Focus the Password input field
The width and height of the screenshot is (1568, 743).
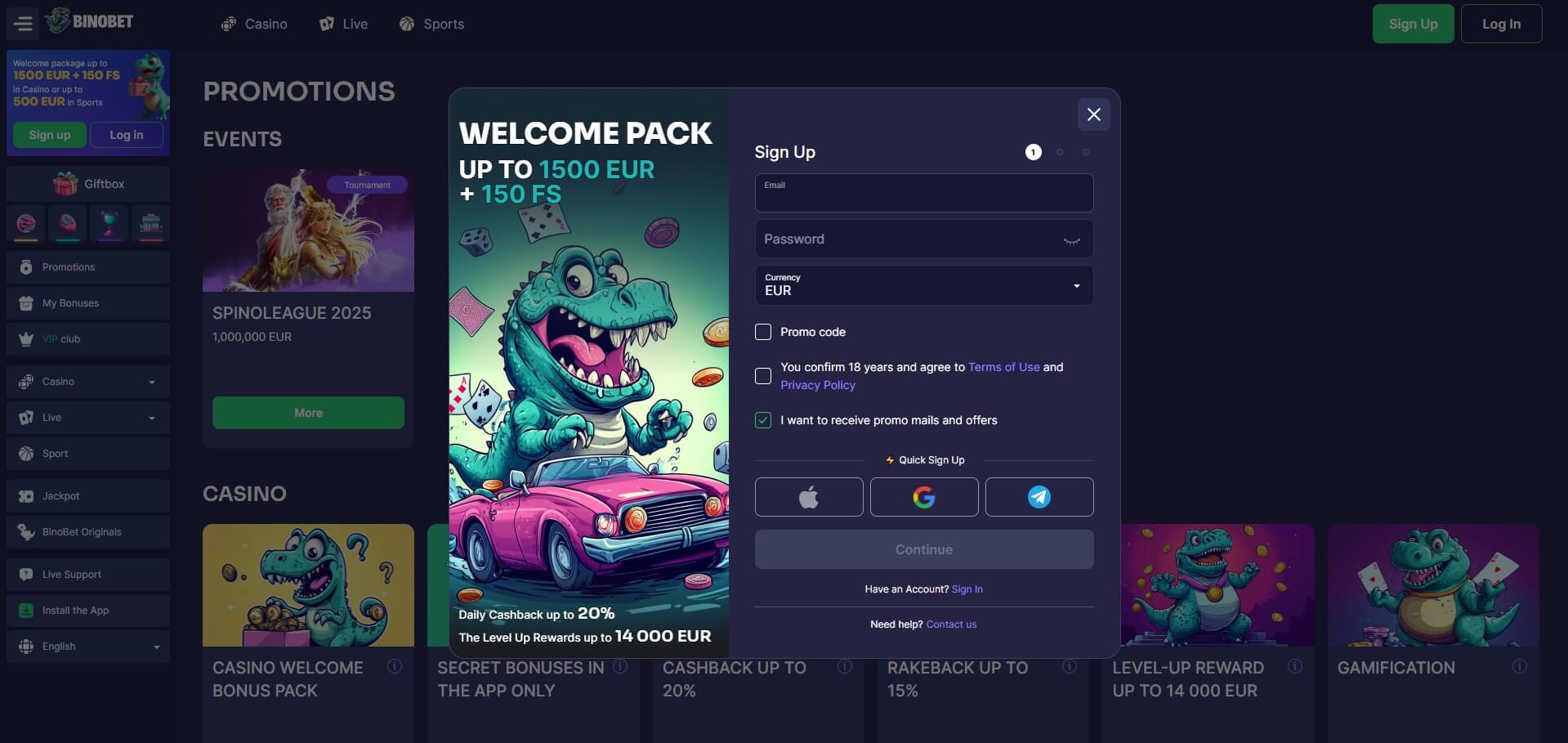click(924, 239)
